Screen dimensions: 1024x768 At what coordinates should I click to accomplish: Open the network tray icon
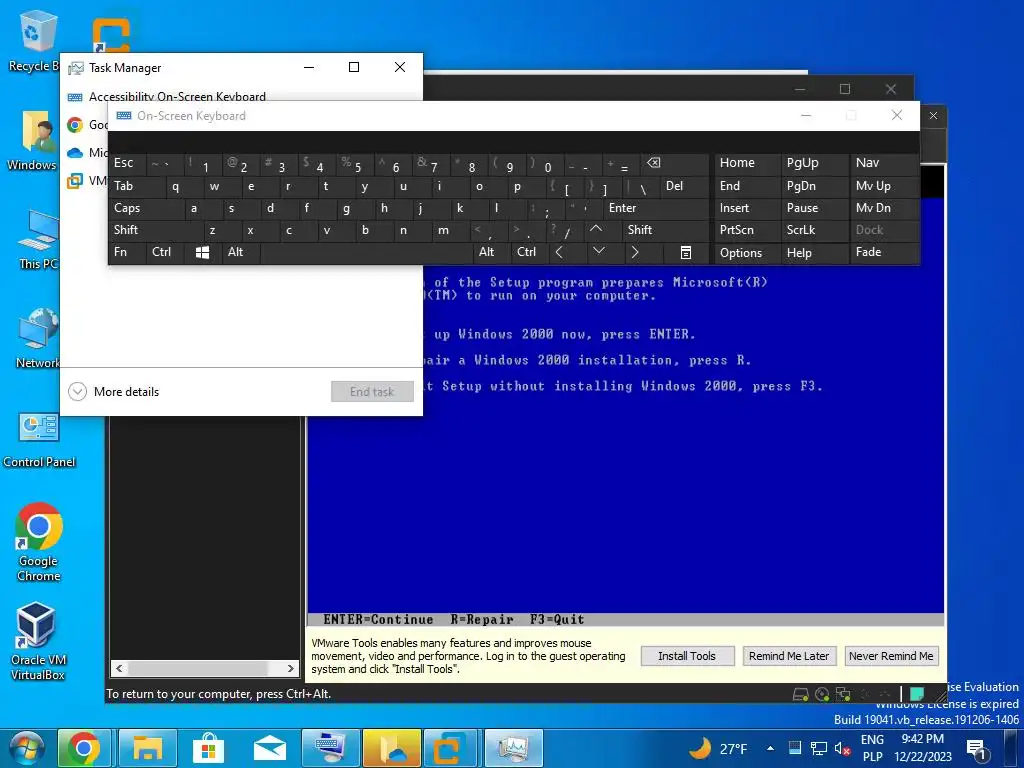[818, 748]
